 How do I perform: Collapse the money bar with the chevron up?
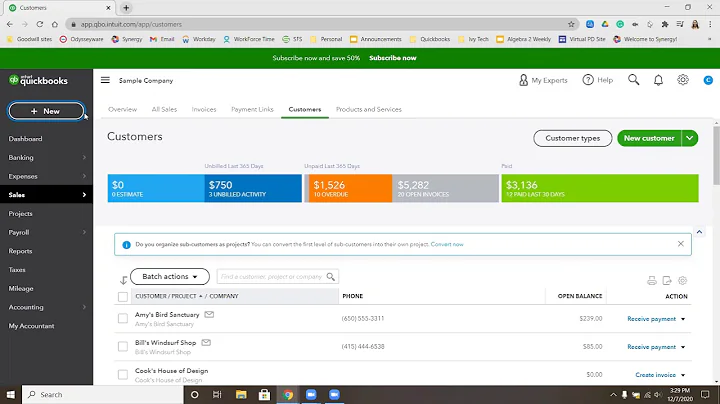[699, 232]
